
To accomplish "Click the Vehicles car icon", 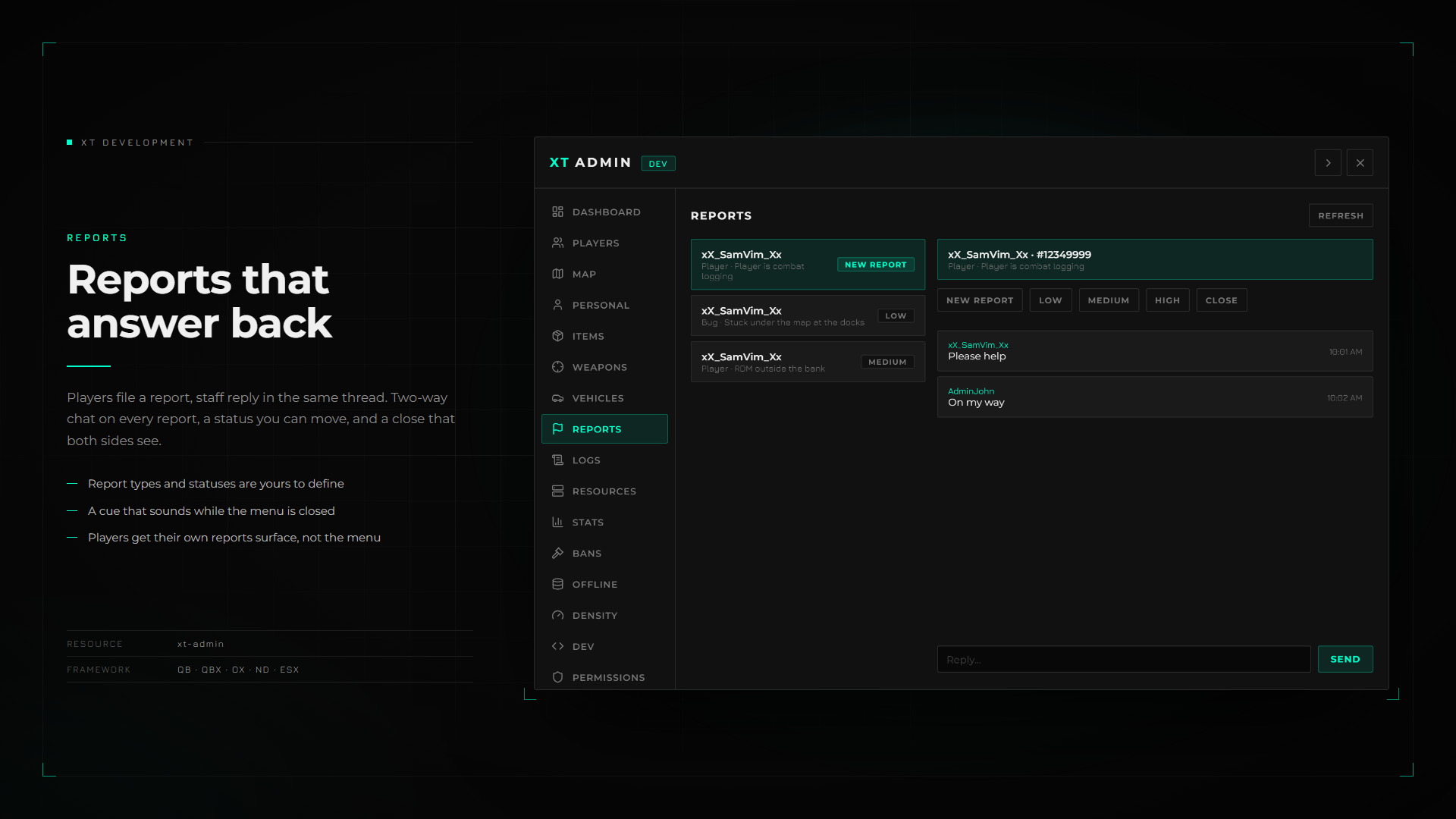I will point(557,398).
